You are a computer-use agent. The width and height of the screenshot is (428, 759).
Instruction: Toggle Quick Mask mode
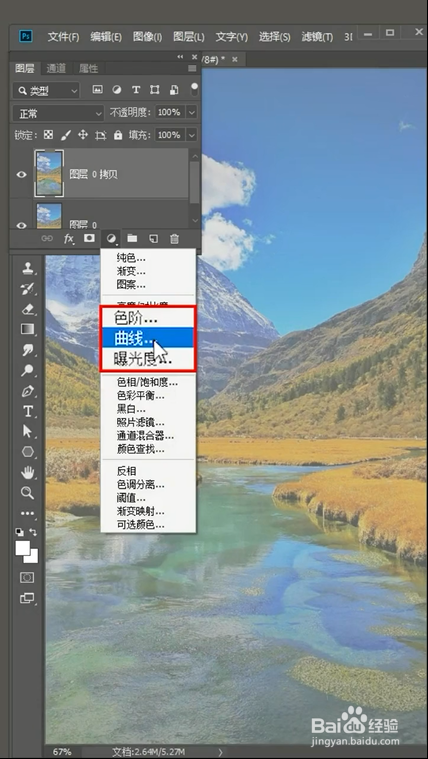point(27,577)
